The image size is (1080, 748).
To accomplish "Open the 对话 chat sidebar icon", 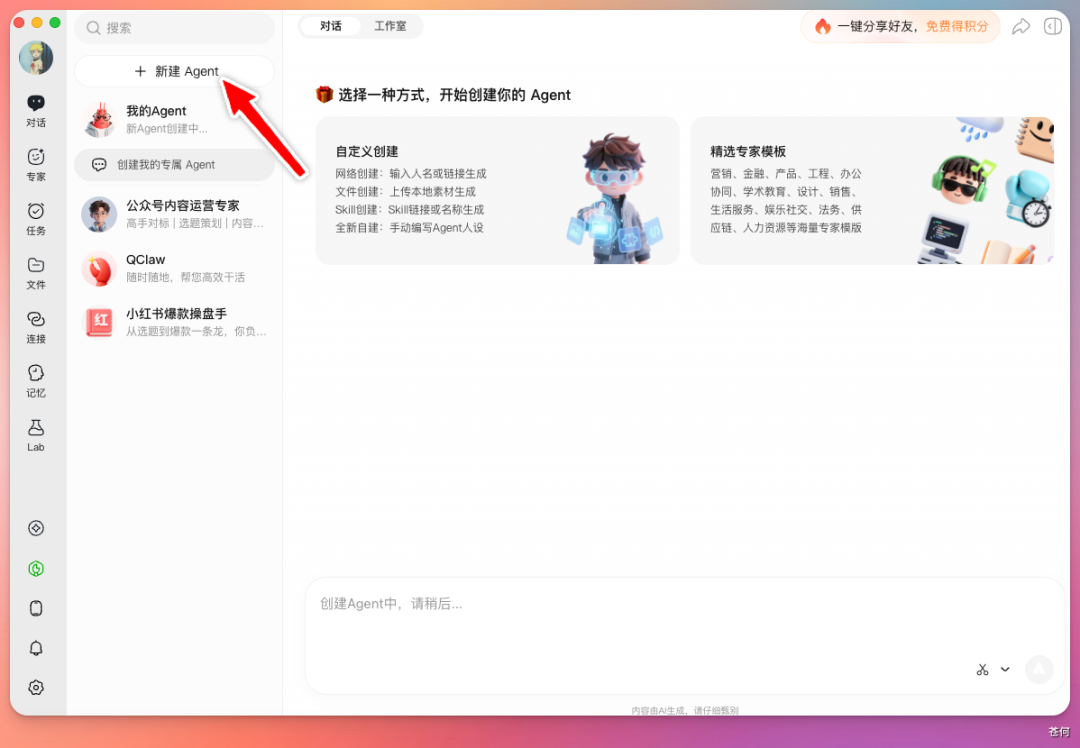I will [36, 111].
